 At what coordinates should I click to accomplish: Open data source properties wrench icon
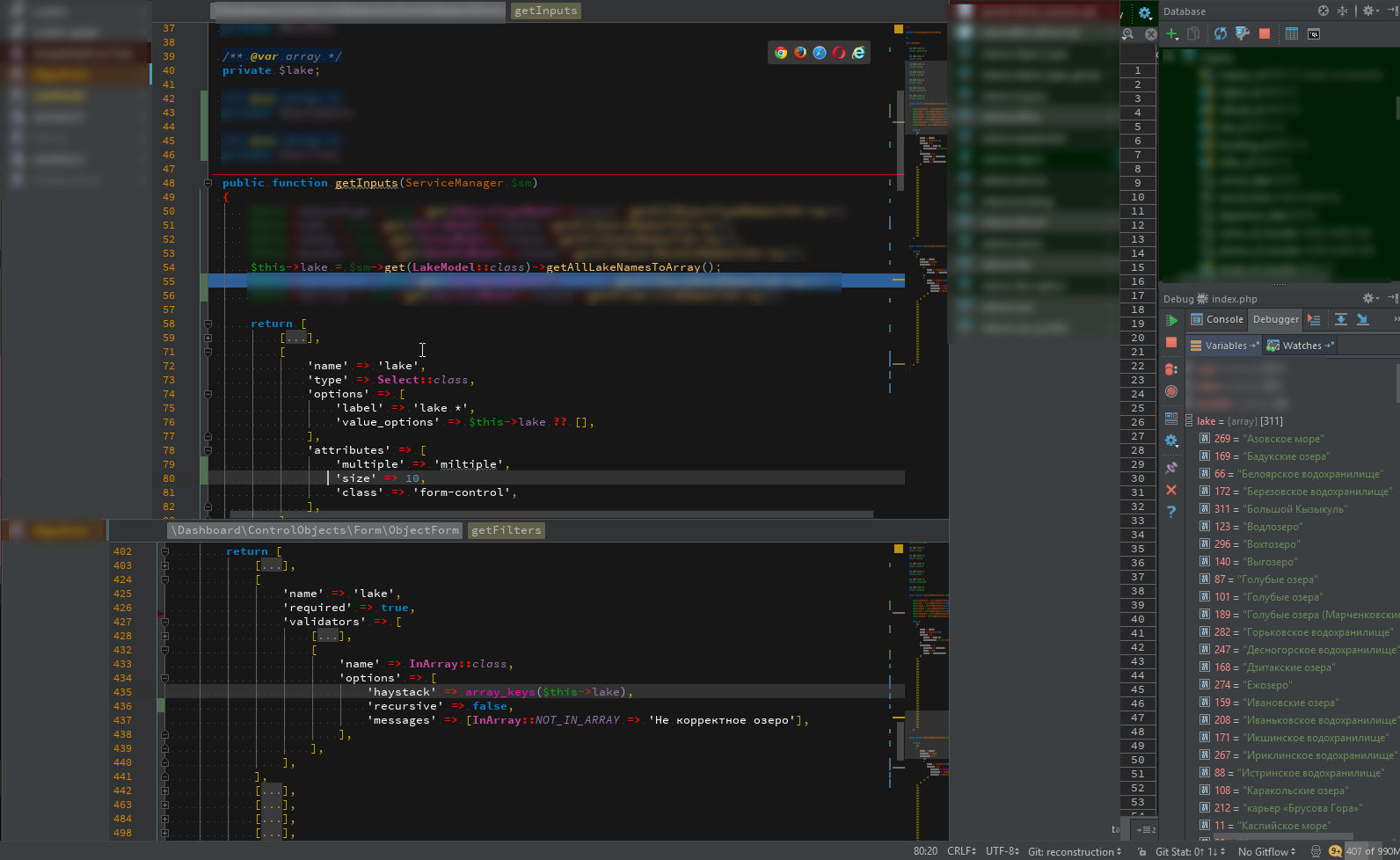point(1243,33)
